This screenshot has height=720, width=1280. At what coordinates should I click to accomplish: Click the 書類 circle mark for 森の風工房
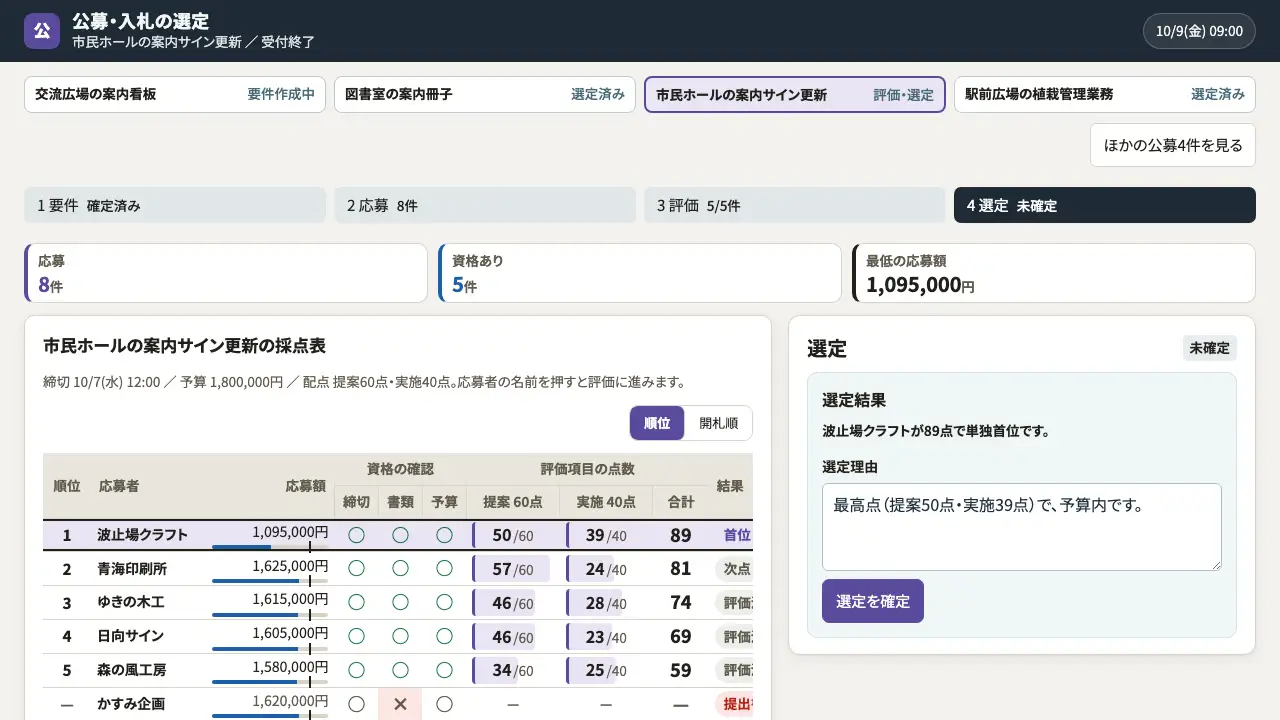[400, 670]
